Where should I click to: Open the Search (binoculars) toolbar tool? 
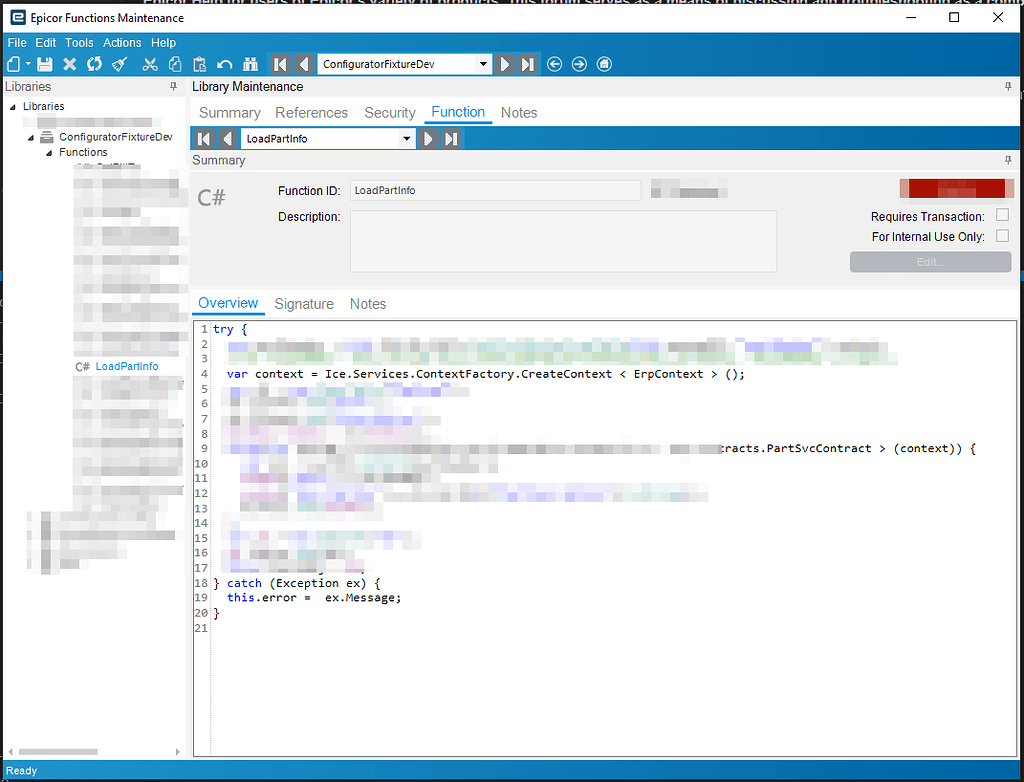click(250, 63)
